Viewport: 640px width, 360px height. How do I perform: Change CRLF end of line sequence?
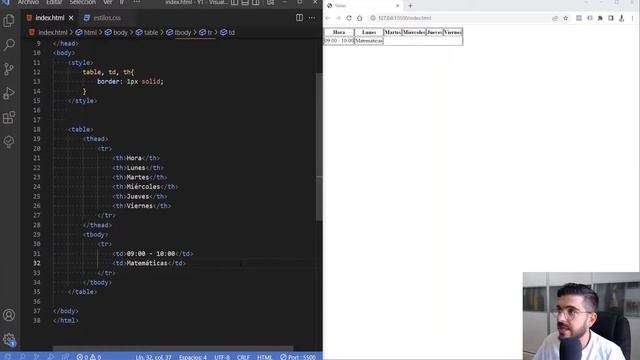coord(243,357)
